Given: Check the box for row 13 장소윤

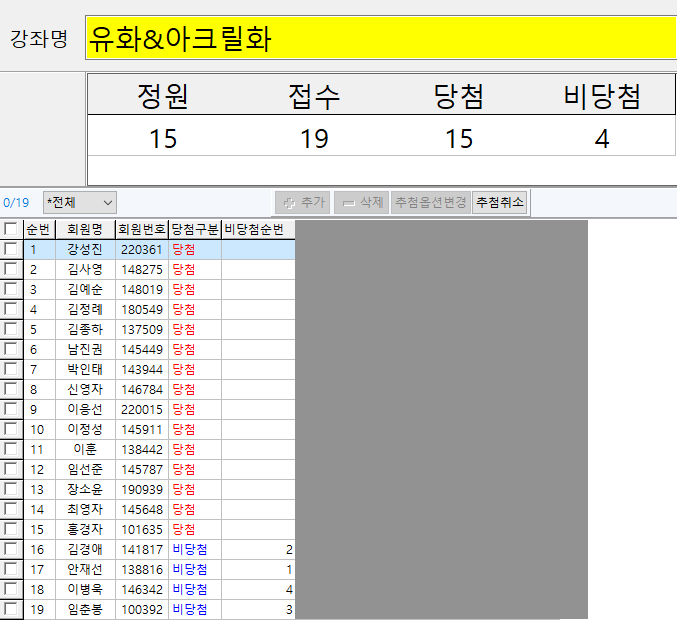Looking at the screenshot, I should tap(10, 489).
